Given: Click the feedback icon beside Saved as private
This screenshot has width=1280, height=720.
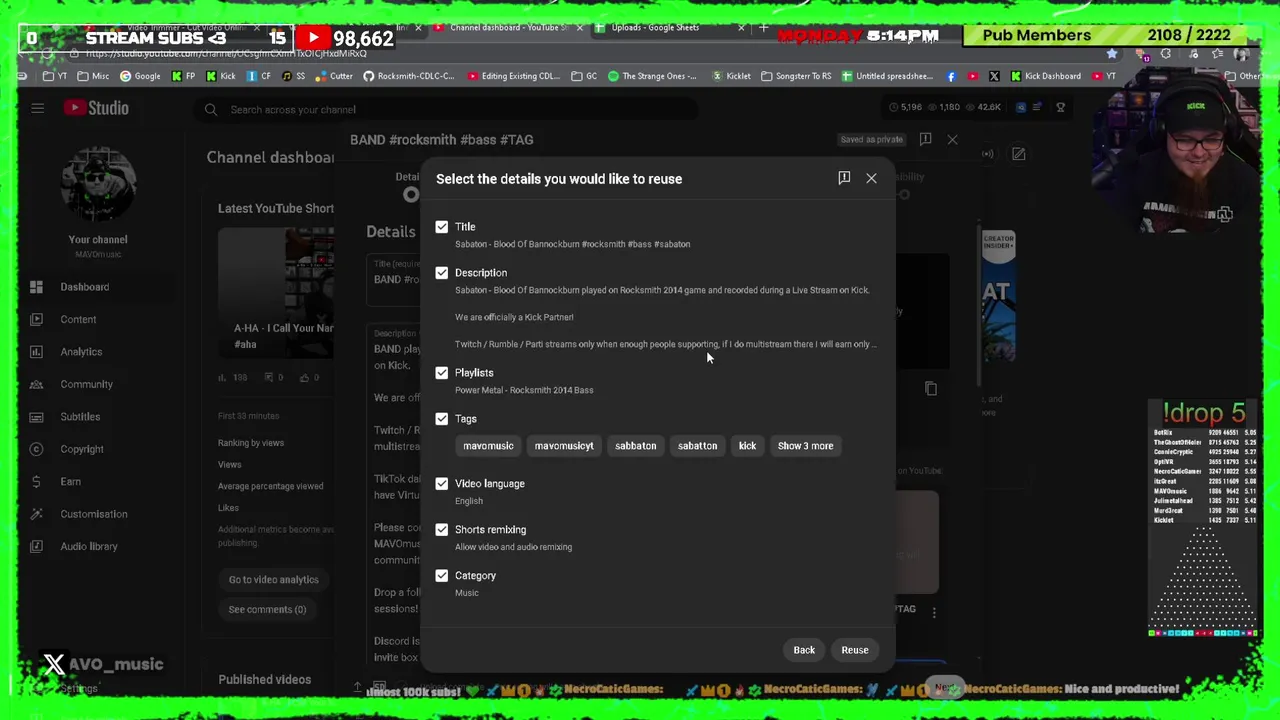Looking at the screenshot, I should (x=925, y=140).
